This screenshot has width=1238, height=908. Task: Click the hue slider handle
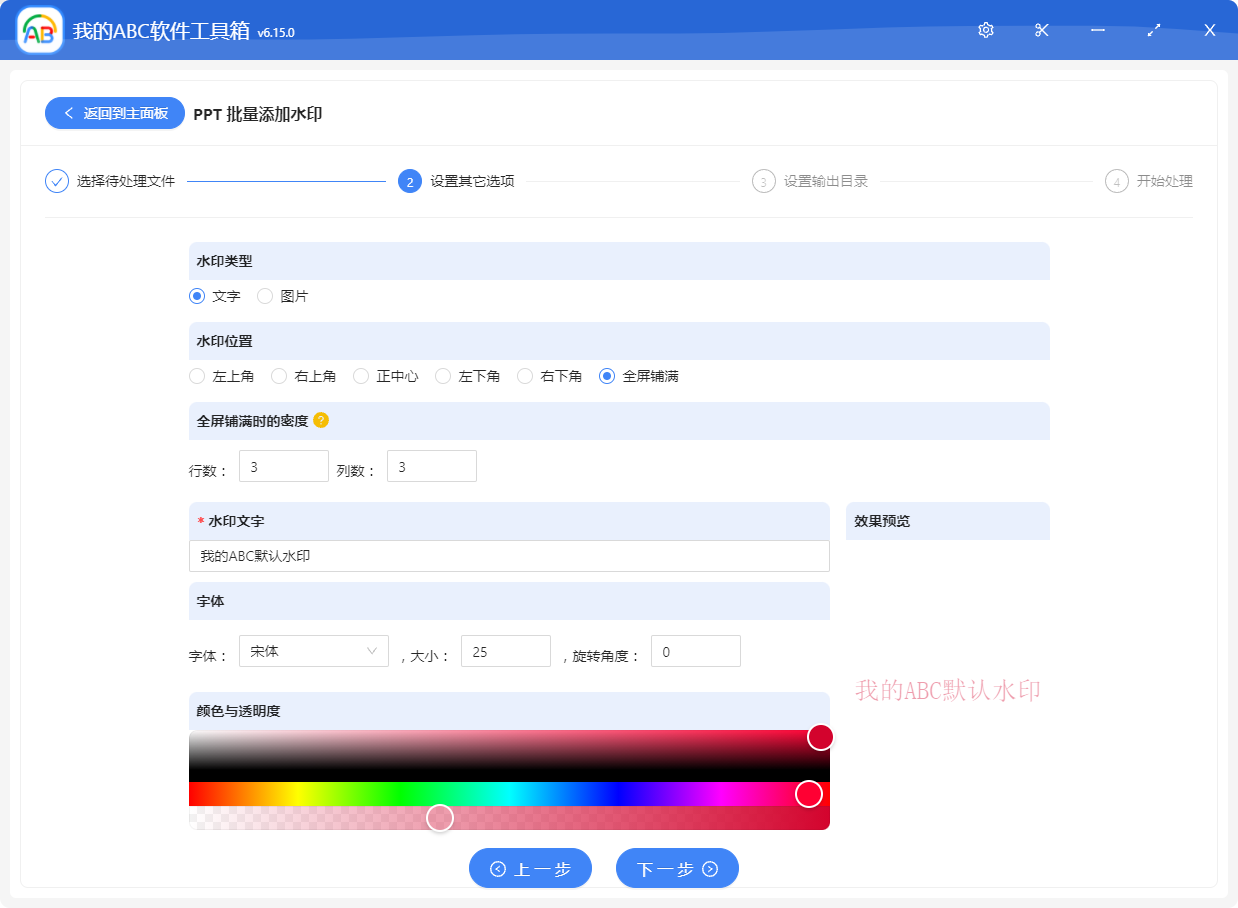[x=809, y=794]
